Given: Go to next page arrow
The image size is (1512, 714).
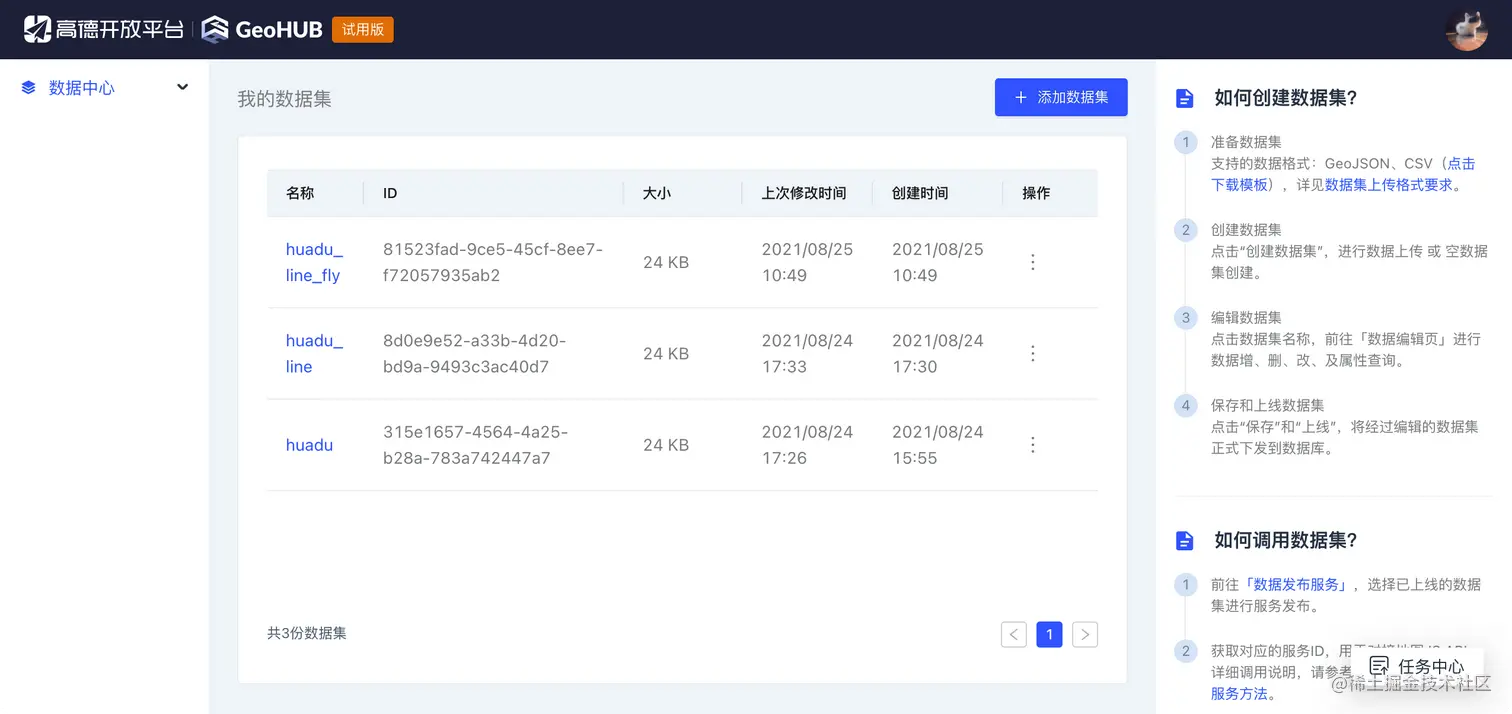Looking at the screenshot, I should 1085,634.
